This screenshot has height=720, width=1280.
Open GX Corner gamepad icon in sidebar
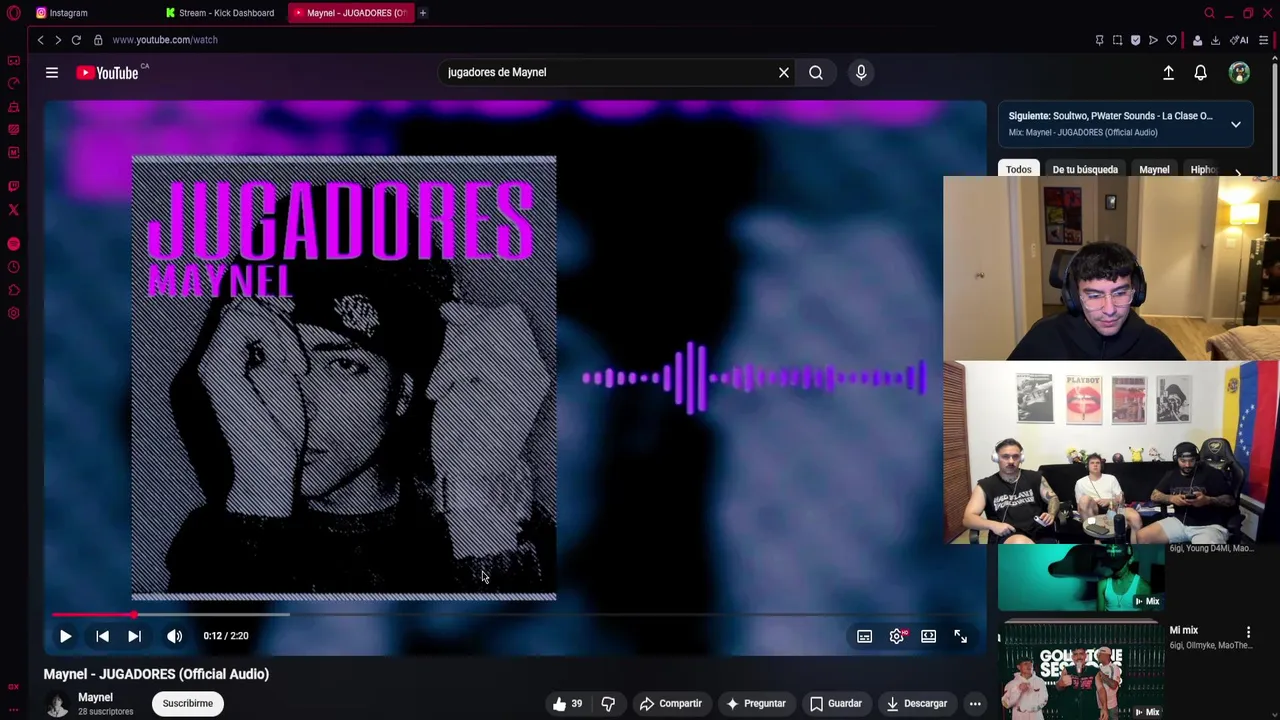[13, 61]
